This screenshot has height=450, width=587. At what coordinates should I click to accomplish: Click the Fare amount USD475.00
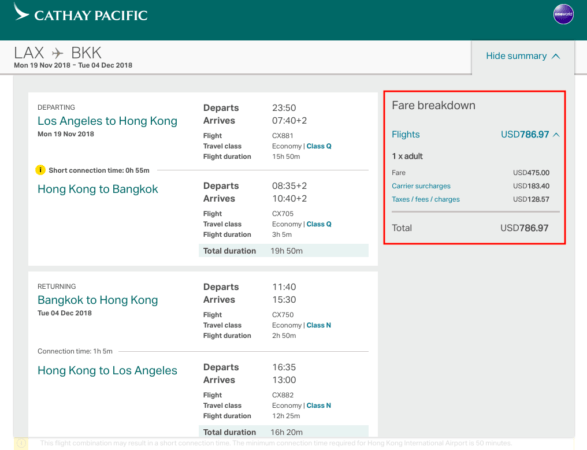click(531, 173)
